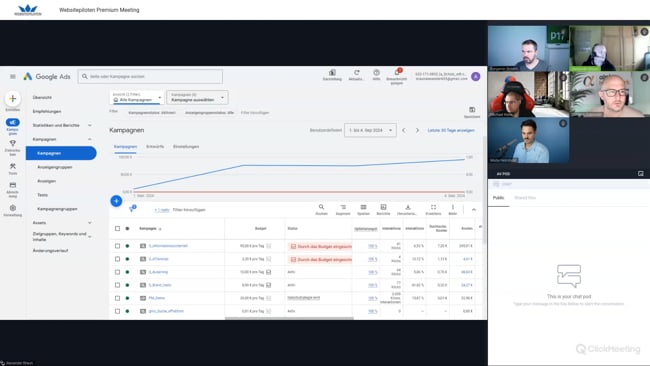Screen dimensions: 650x366
Task: Open Anzeigengruppen in the sidebar
Action: [55, 167]
